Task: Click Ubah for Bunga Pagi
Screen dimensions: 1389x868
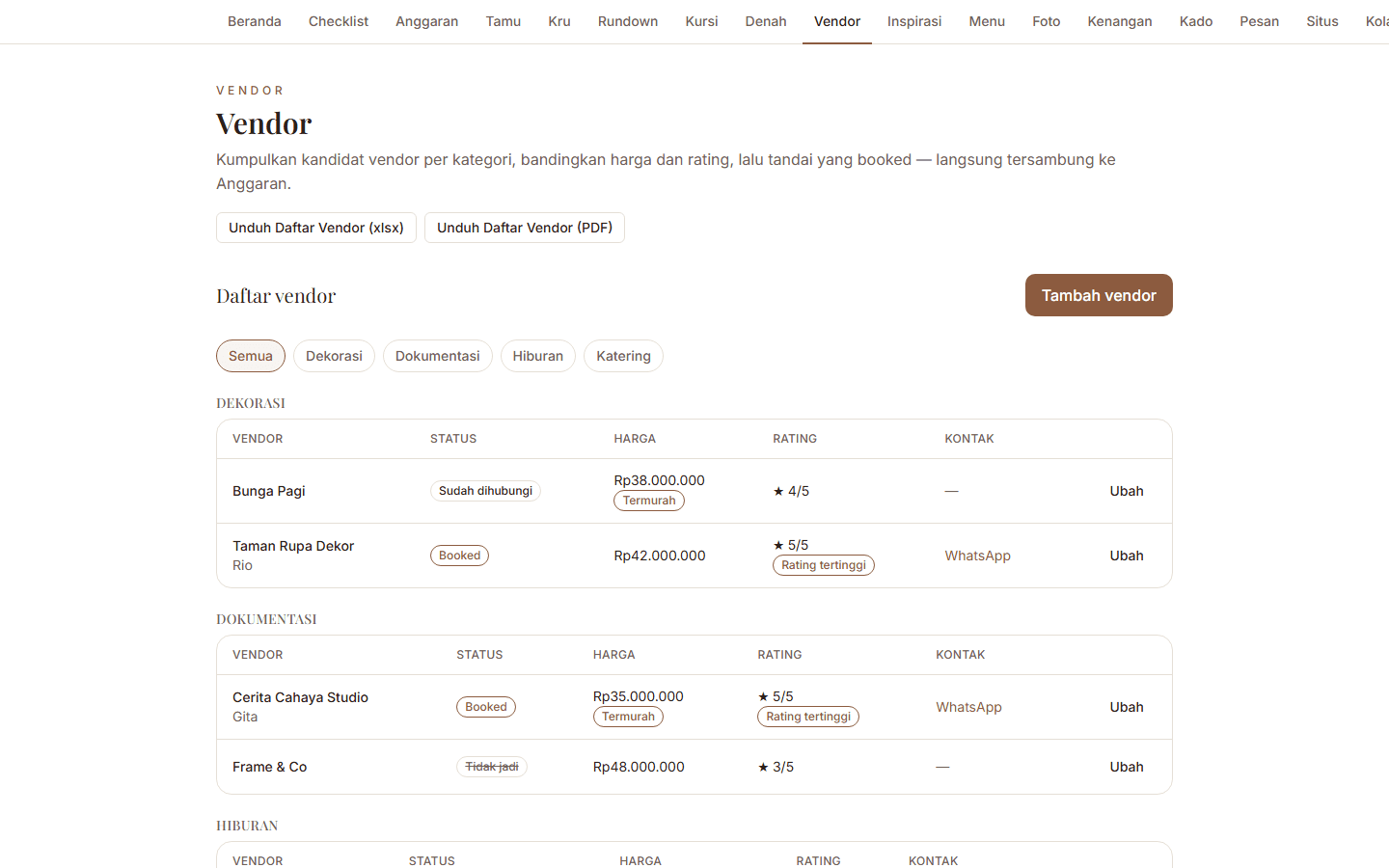Action: 1127,491
